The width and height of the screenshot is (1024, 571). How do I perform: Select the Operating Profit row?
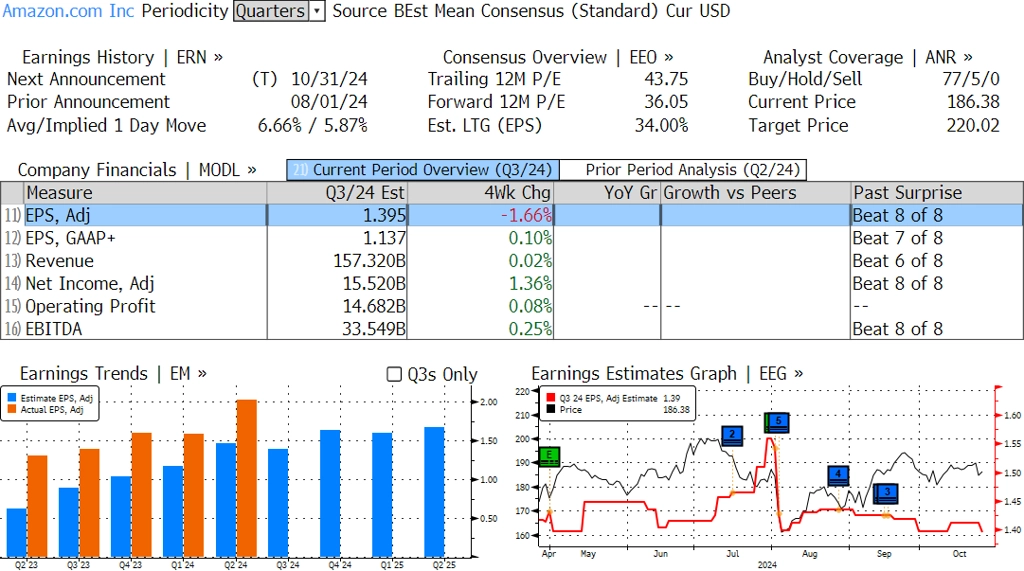(x=511, y=306)
